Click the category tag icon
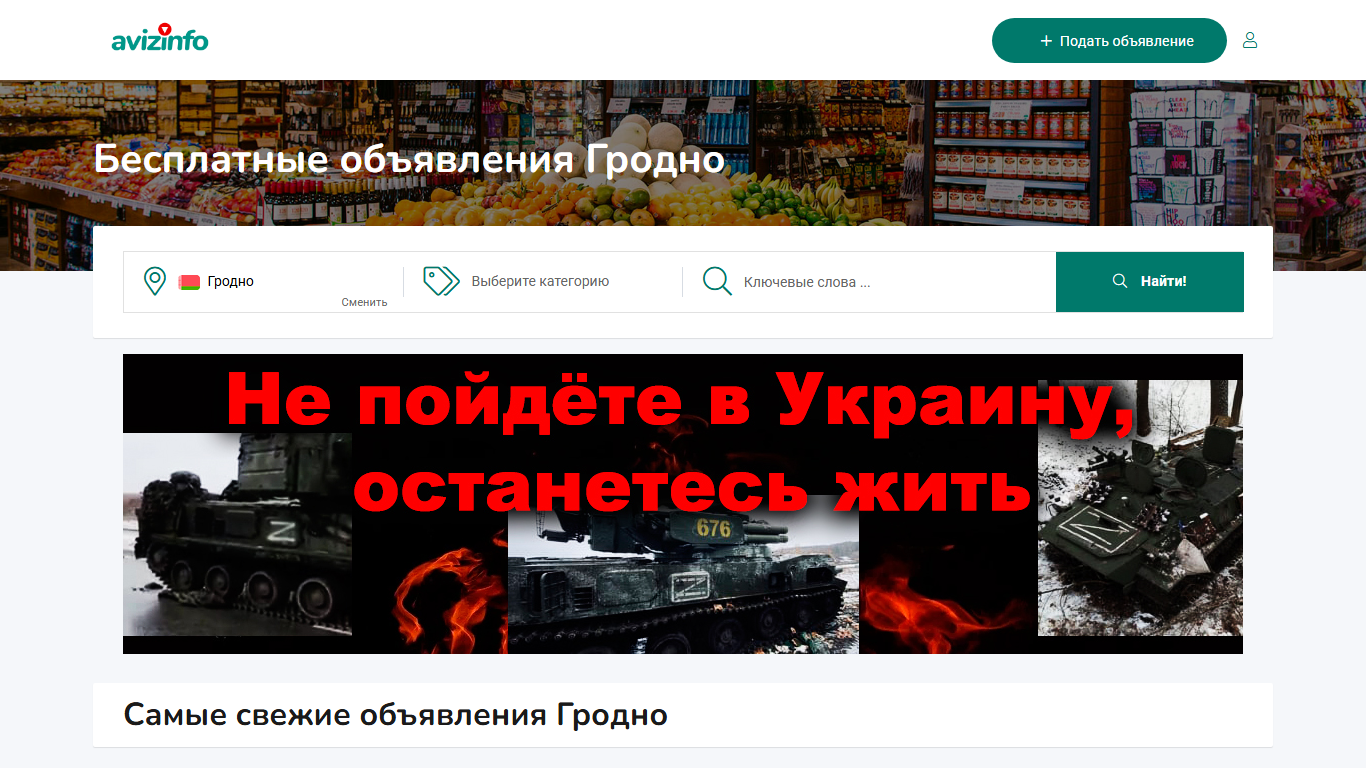Viewport: 1366px width, 768px height. point(441,281)
